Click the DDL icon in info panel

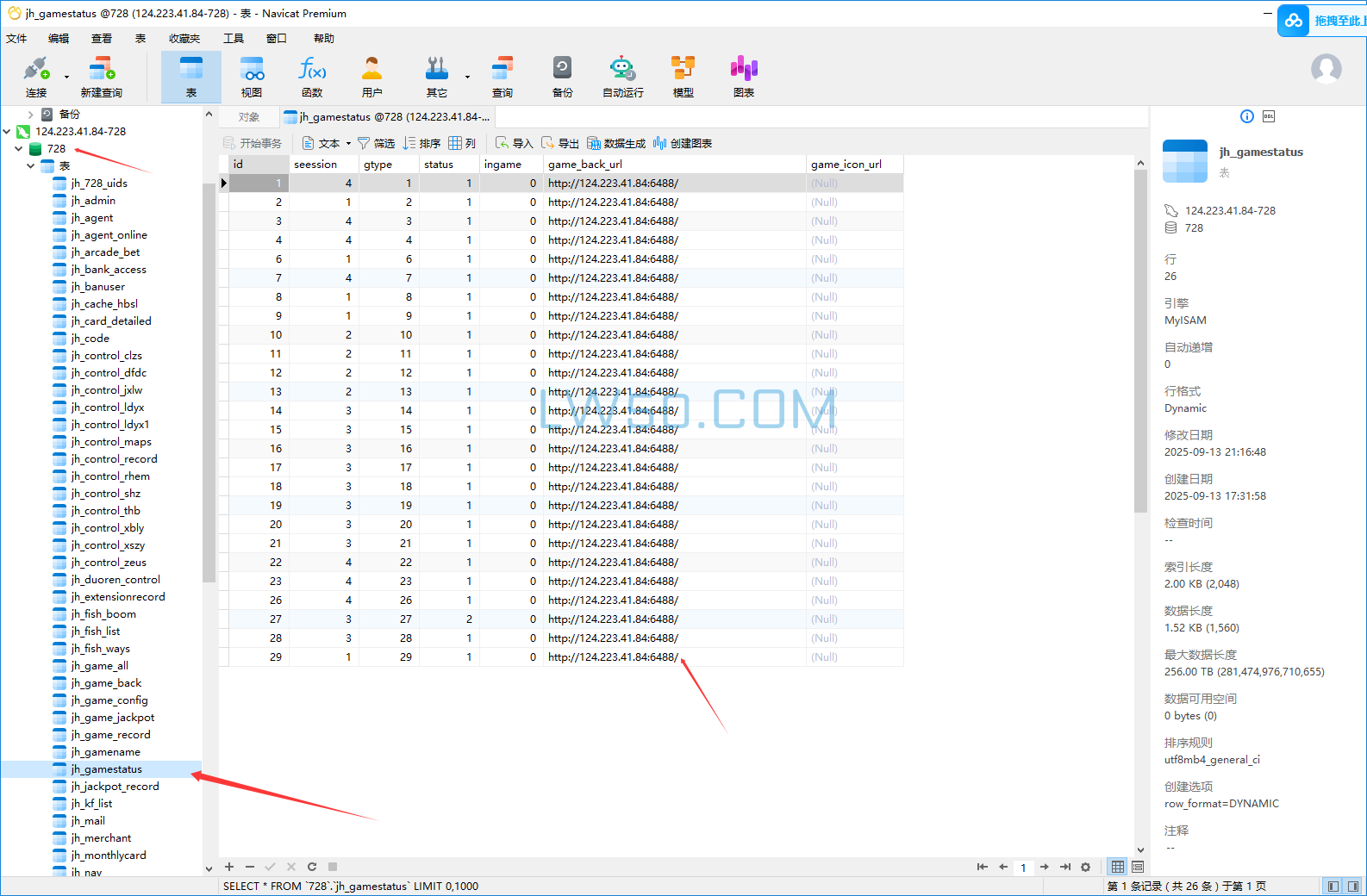point(1269,116)
